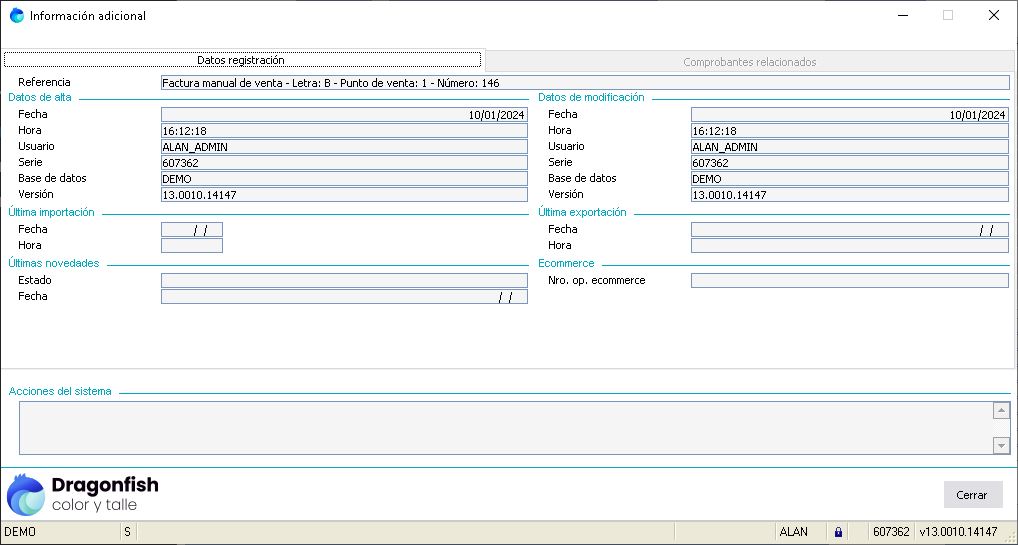Click the Últimas novedades Fecha field
The height and width of the screenshot is (545, 1018).
tap(344, 297)
